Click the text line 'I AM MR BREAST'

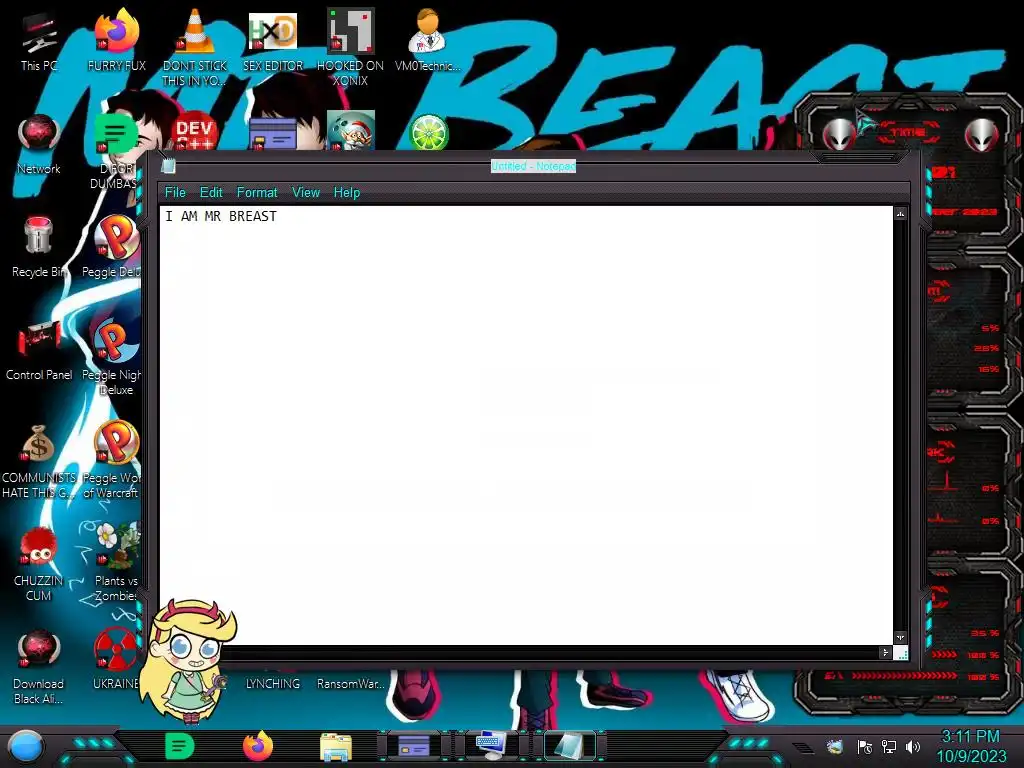(x=221, y=216)
